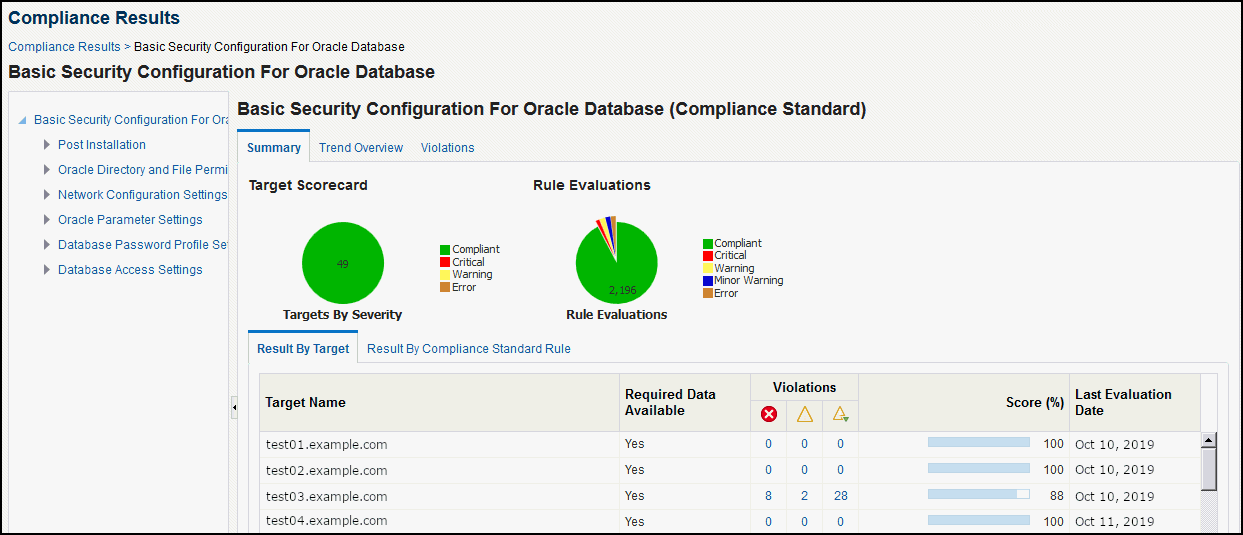Viewport: 1243px width, 535px height.
Task: Click the critical violations red X icon
Action: pyautogui.click(x=768, y=414)
